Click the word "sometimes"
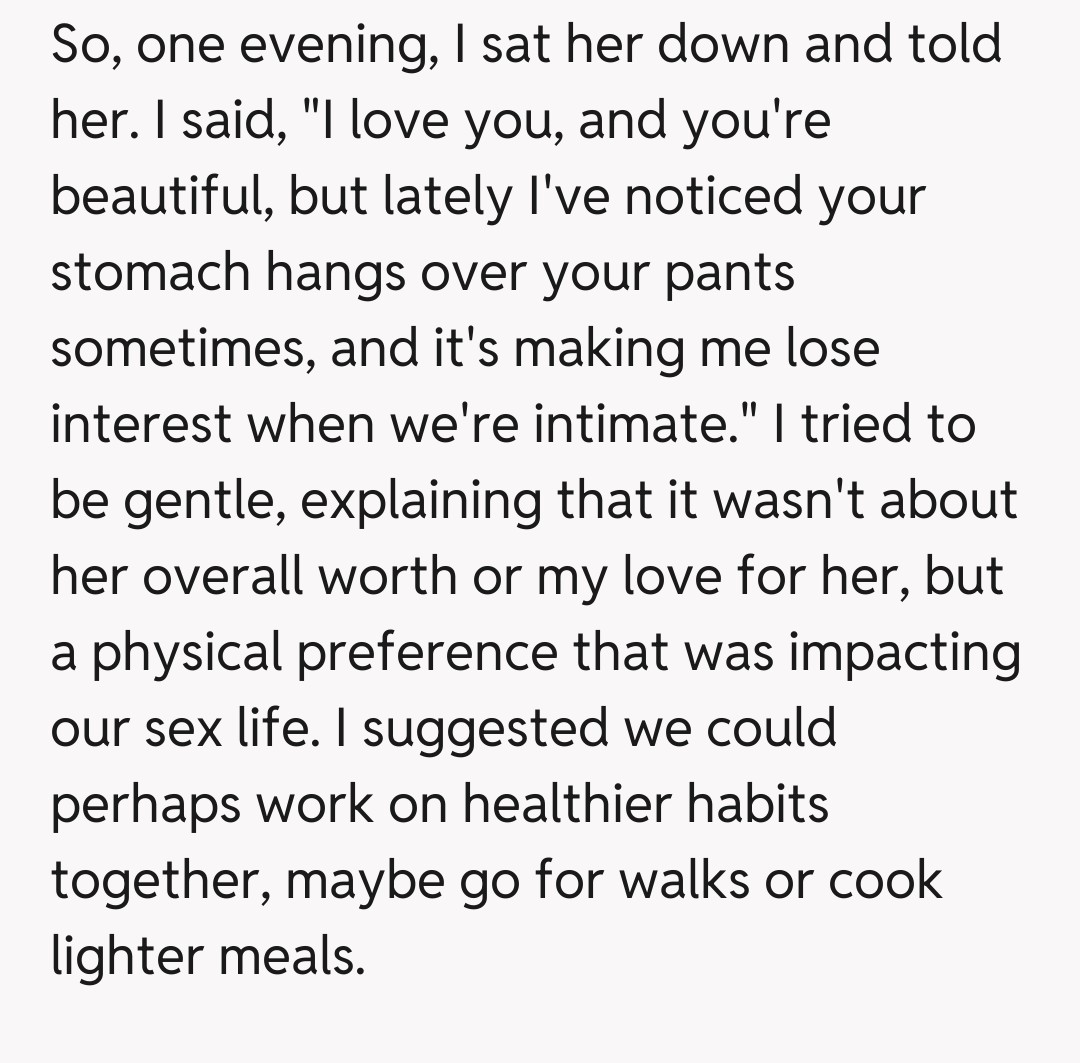 [x=180, y=349]
